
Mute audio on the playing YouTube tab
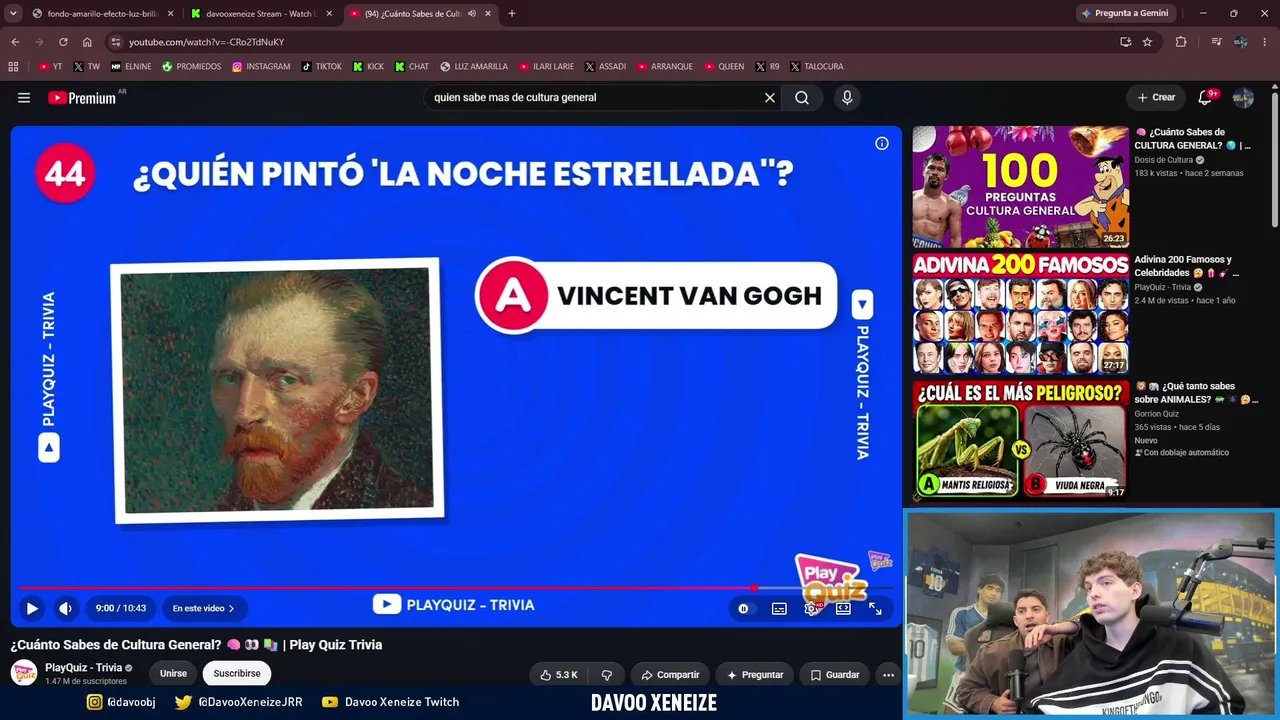click(471, 14)
